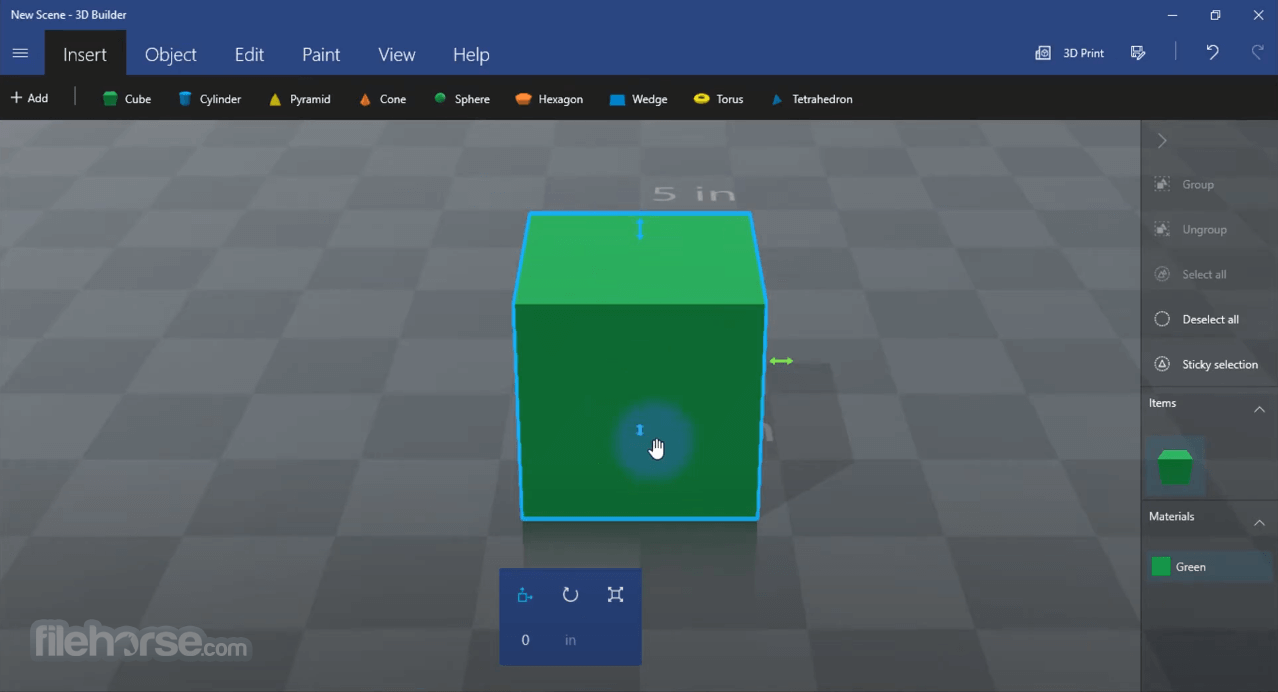Collapse the Materials section
This screenshot has width=1278, height=692.
tap(1259, 523)
